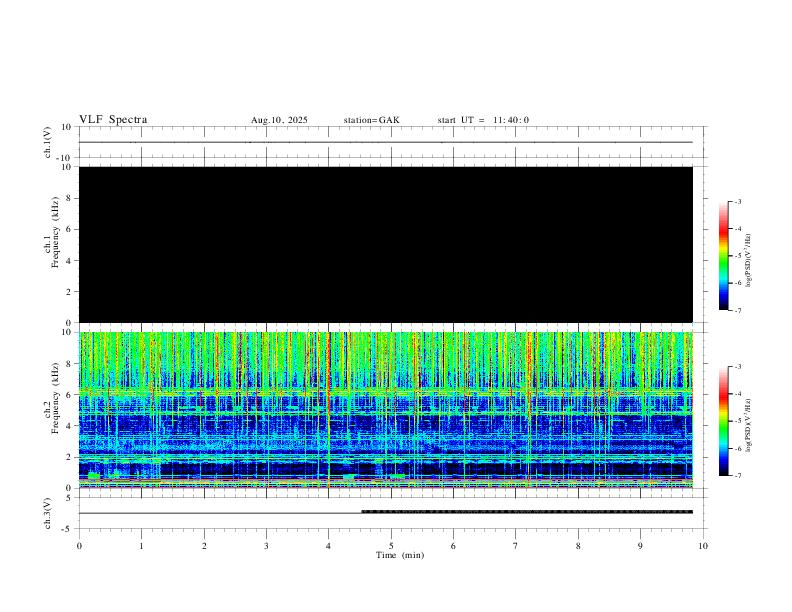This screenshot has height=612, width=792.
Task: Click the ch.1 black spectrogram panel
Action: point(386,244)
